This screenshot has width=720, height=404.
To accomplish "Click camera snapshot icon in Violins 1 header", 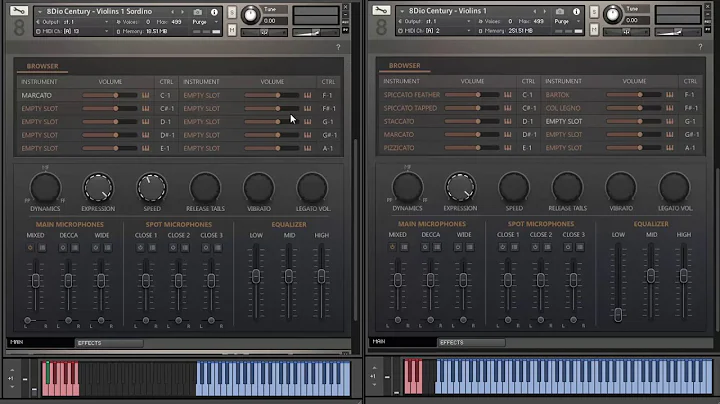I will pyautogui.click(x=560, y=11).
